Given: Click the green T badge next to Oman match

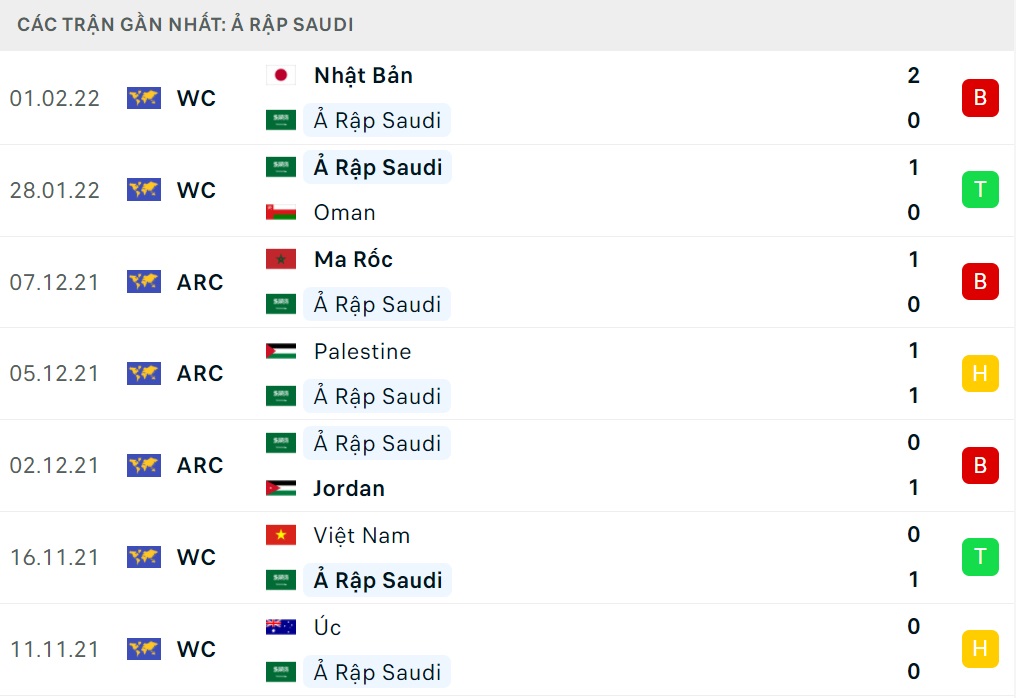Looking at the screenshot, I should (x=979, y=190).
